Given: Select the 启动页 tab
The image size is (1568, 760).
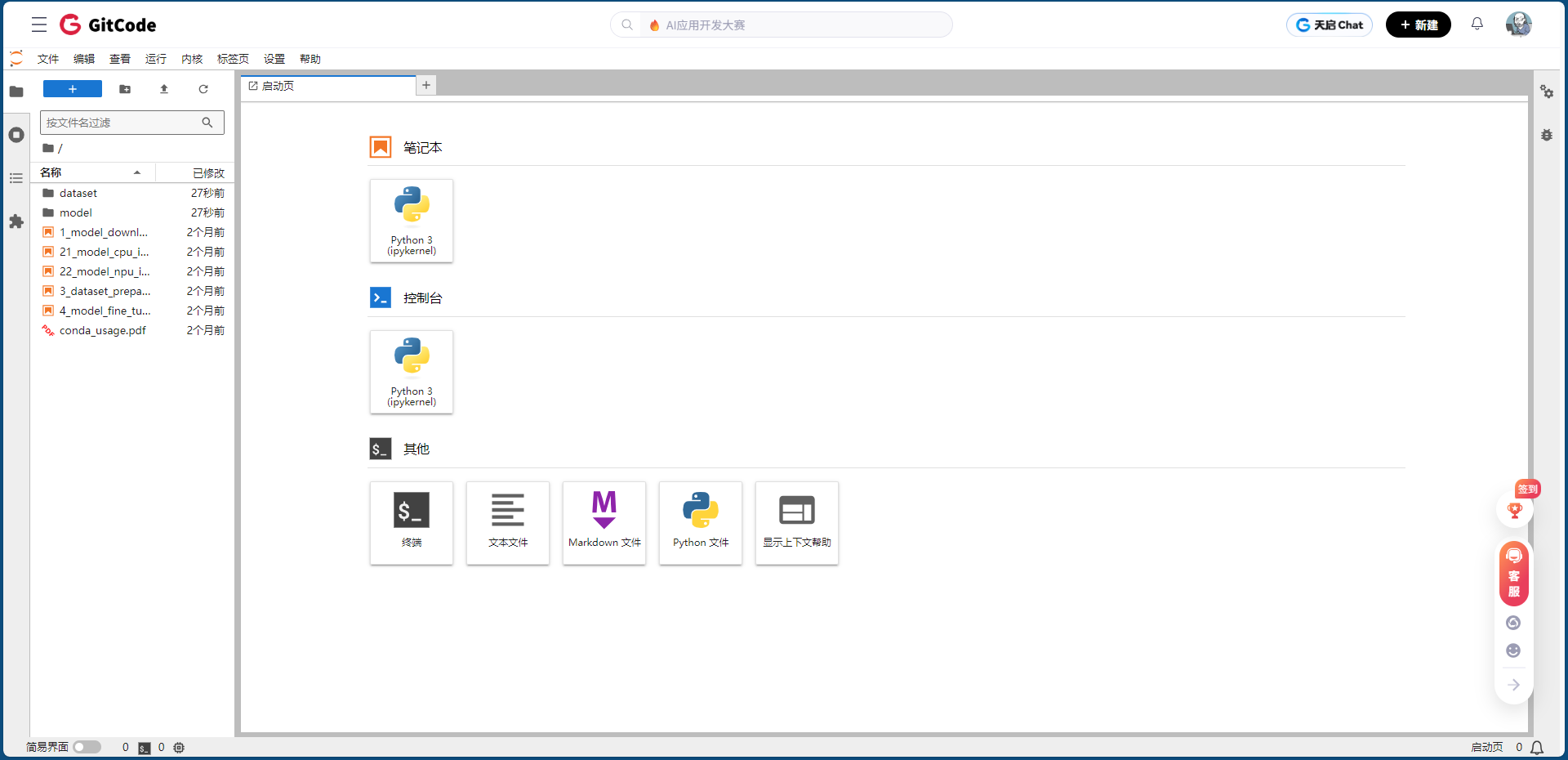Looking at the screenshot, I should click(328, 86).
